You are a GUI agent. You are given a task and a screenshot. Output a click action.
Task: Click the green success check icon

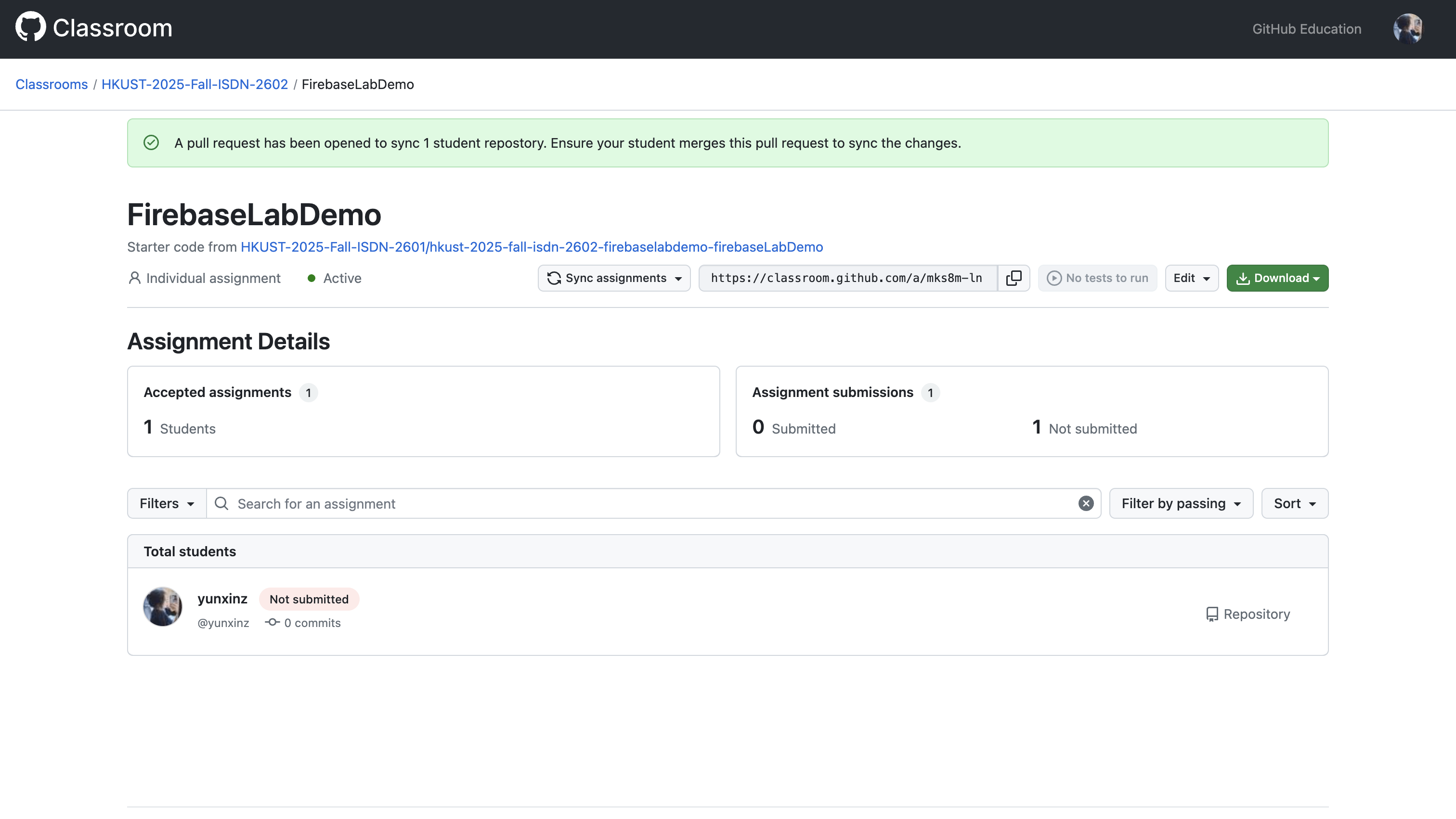point(151,142)
